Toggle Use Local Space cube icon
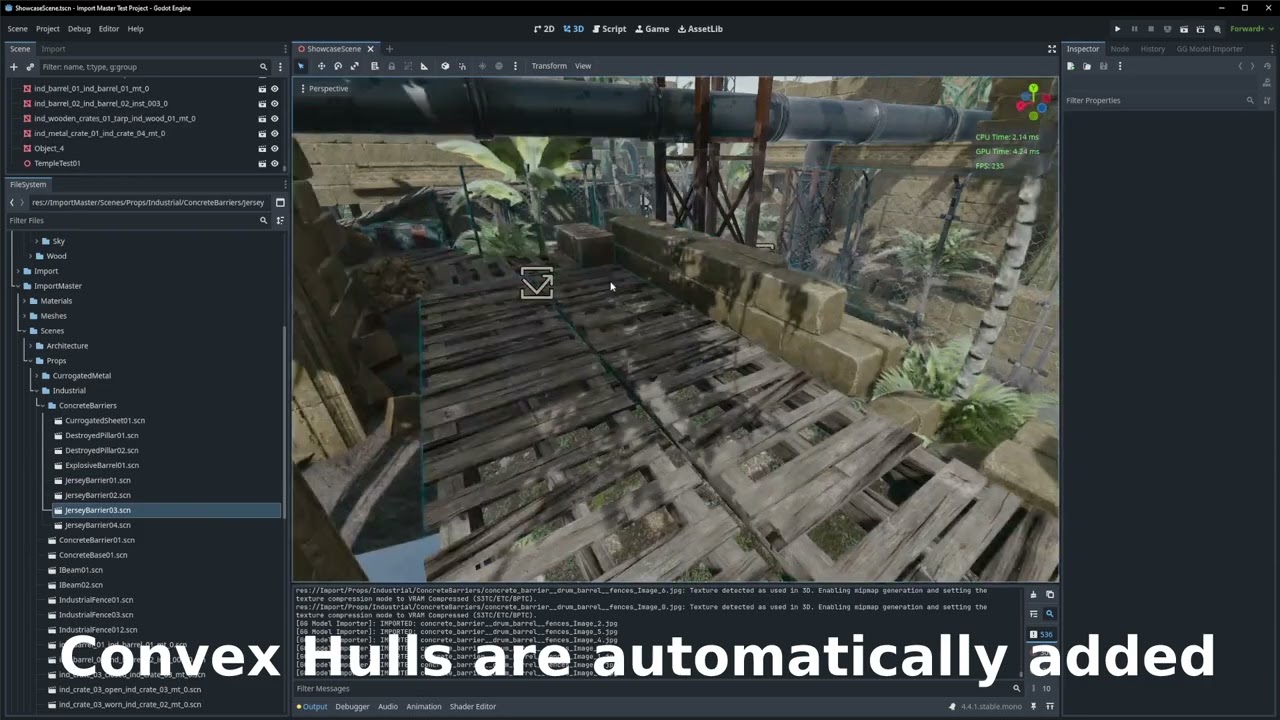This screenshot has width=1280, height=720. tap(445, 66)
